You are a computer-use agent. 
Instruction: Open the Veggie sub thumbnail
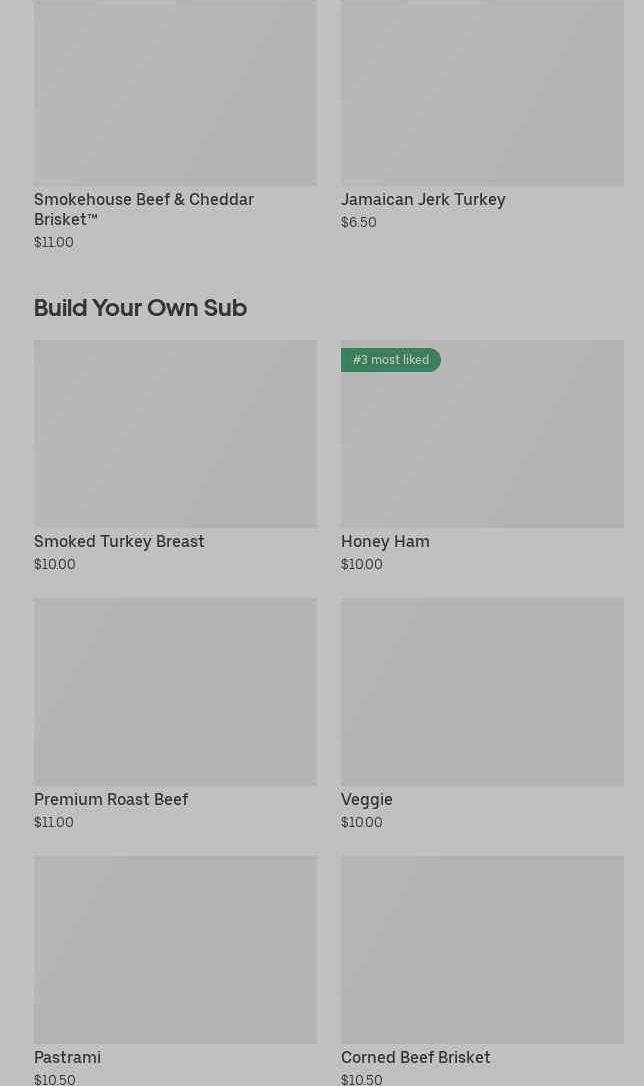482,691
